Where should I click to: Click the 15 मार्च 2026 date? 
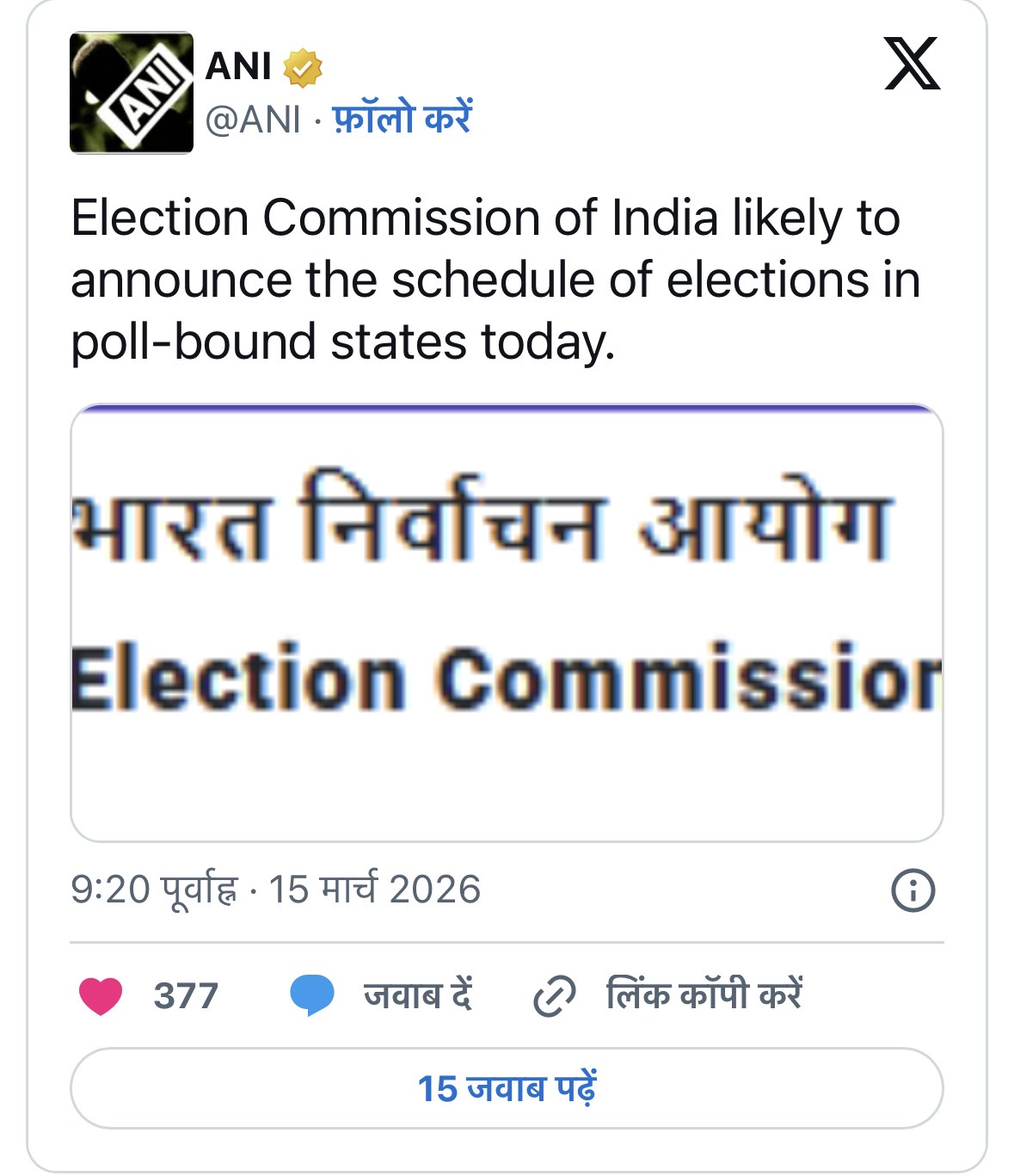click(x=375, y=890)
